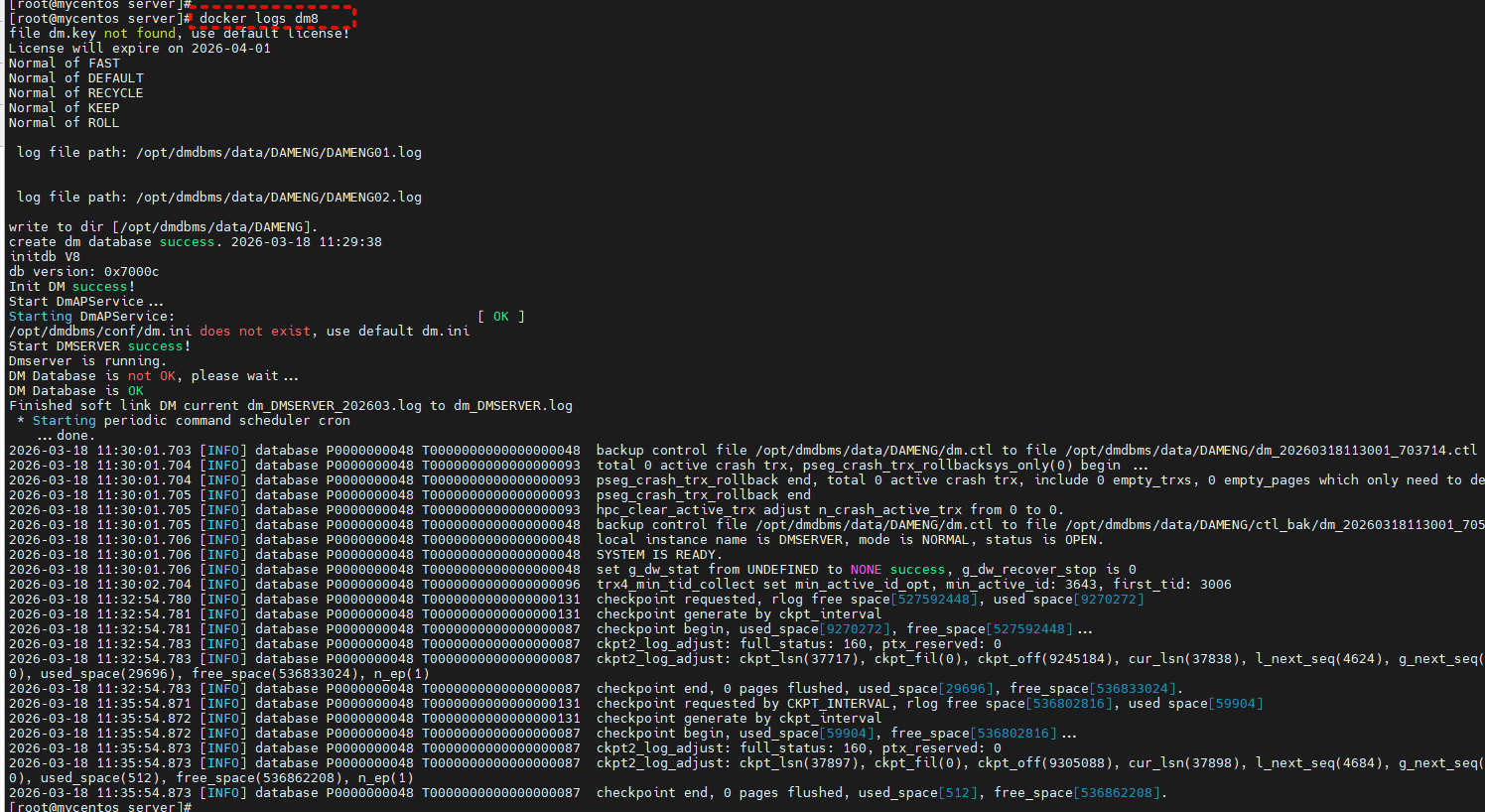Click the "SYSTEM IS READY." log message

click(x=659, y=555)
